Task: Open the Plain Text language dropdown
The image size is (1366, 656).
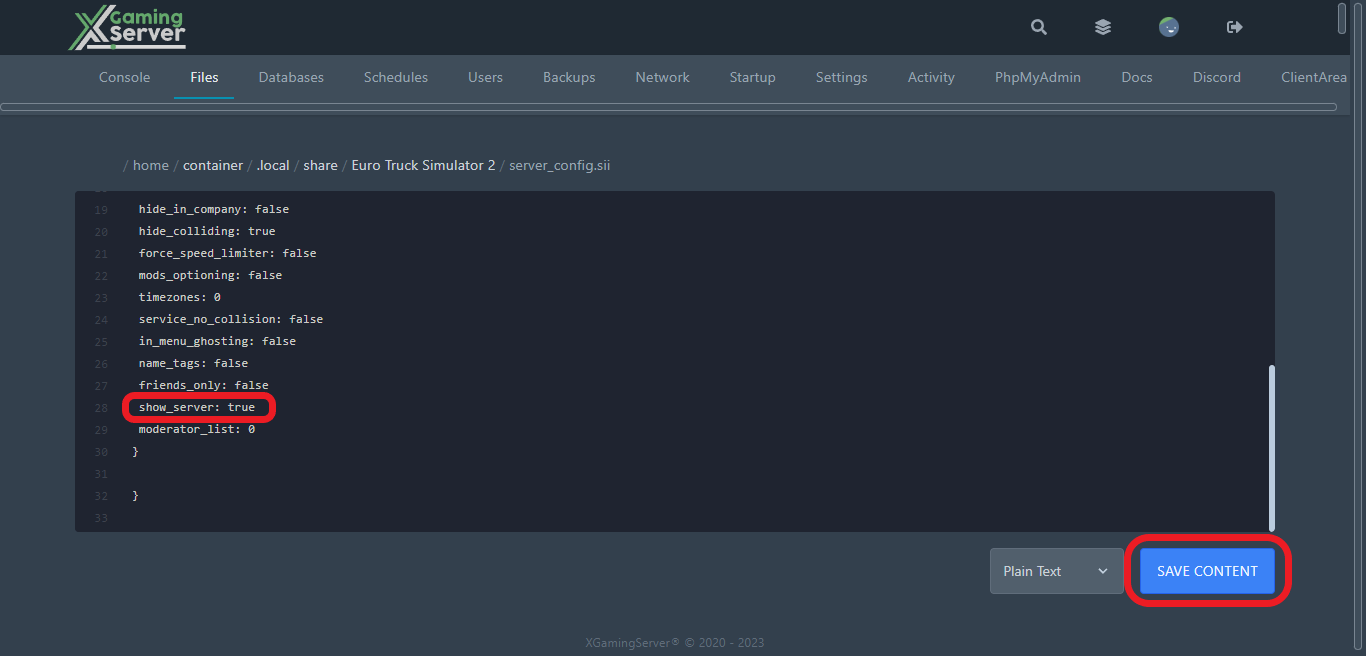Action: [1056, 571]
